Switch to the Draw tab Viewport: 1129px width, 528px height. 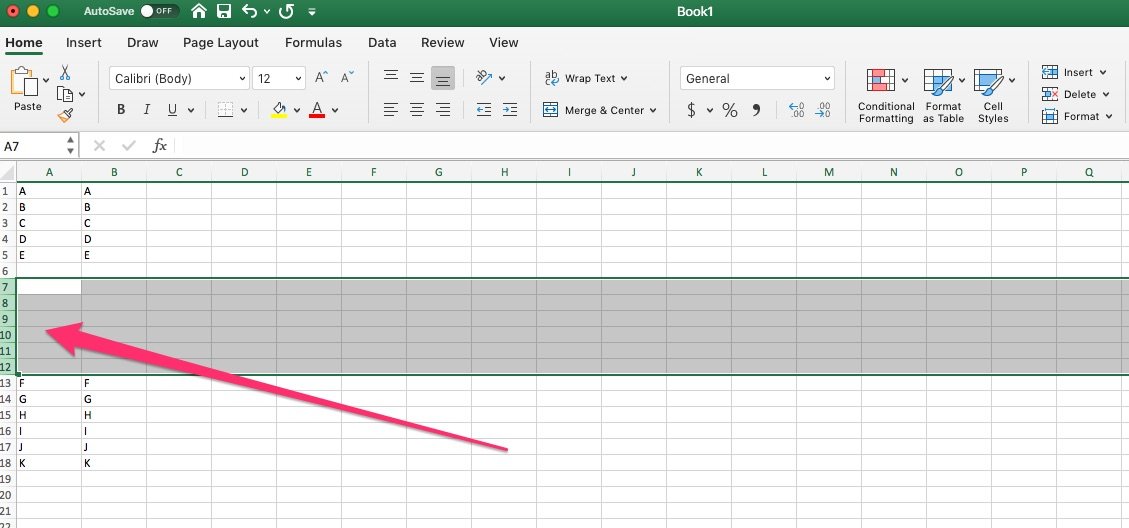143,42
